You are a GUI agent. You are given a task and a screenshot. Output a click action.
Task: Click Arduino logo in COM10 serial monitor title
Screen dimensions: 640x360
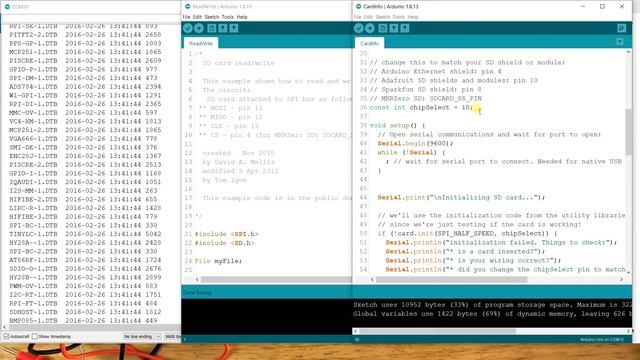[x=7, y=7]
